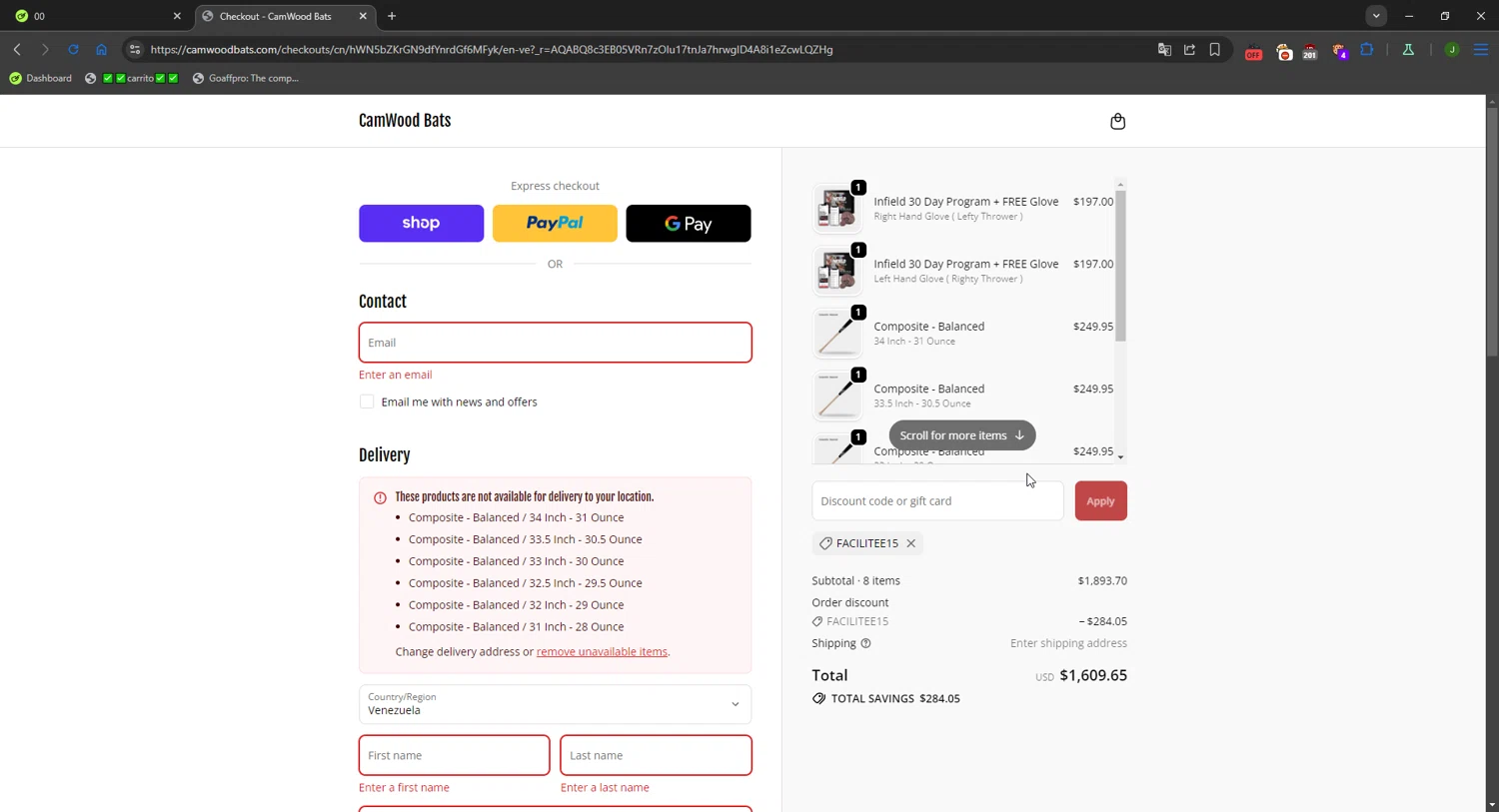
Task: Focus the Discount code or gift card field
Action: [x=937, y=500]
